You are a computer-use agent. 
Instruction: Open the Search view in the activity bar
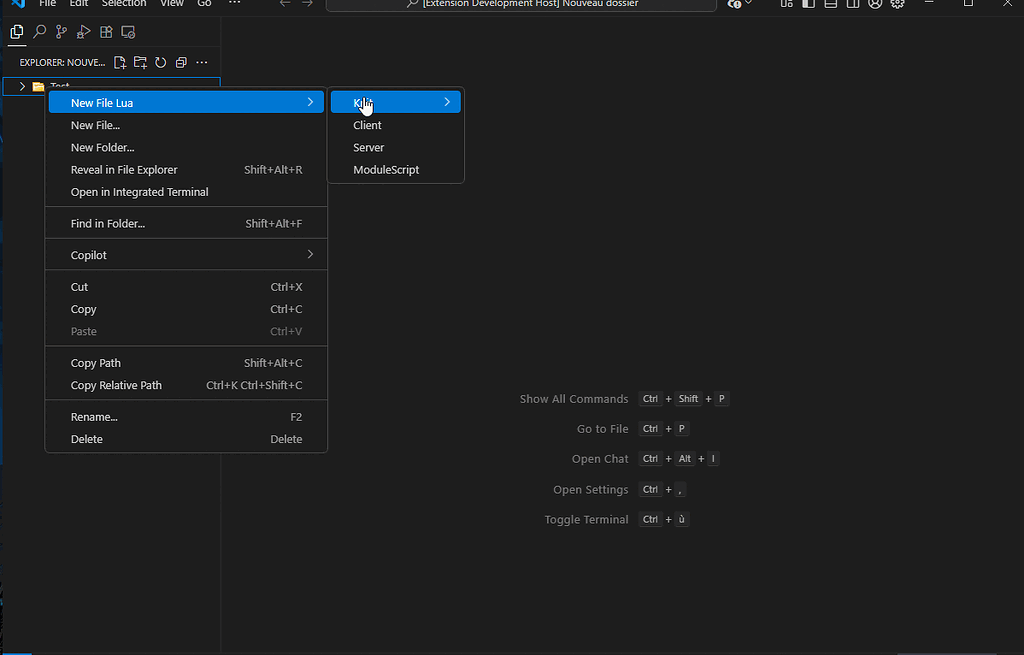pyautogui.click(x=38, y=31)
